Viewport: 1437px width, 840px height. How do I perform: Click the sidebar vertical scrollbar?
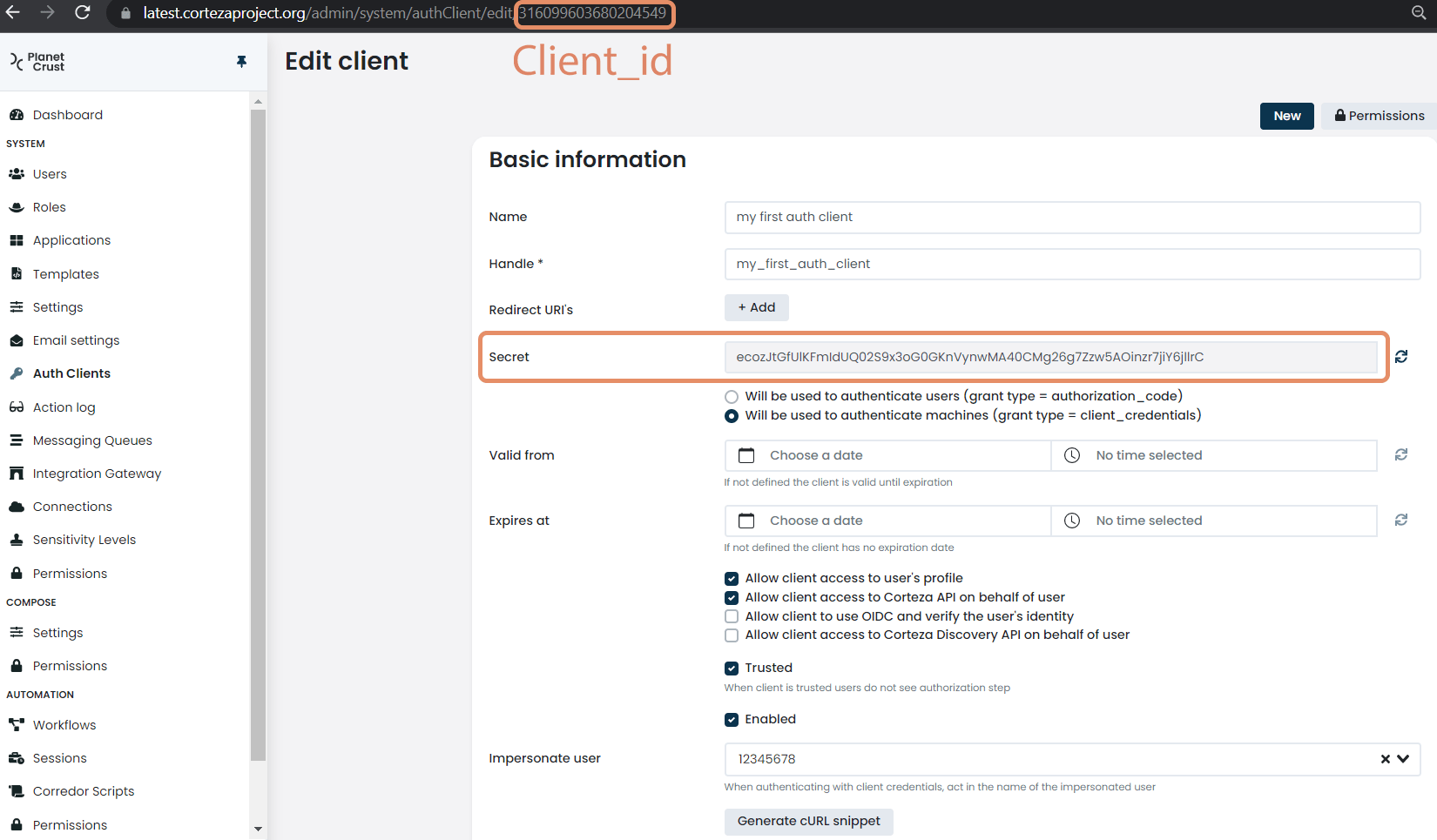click(x=258, y=435)
